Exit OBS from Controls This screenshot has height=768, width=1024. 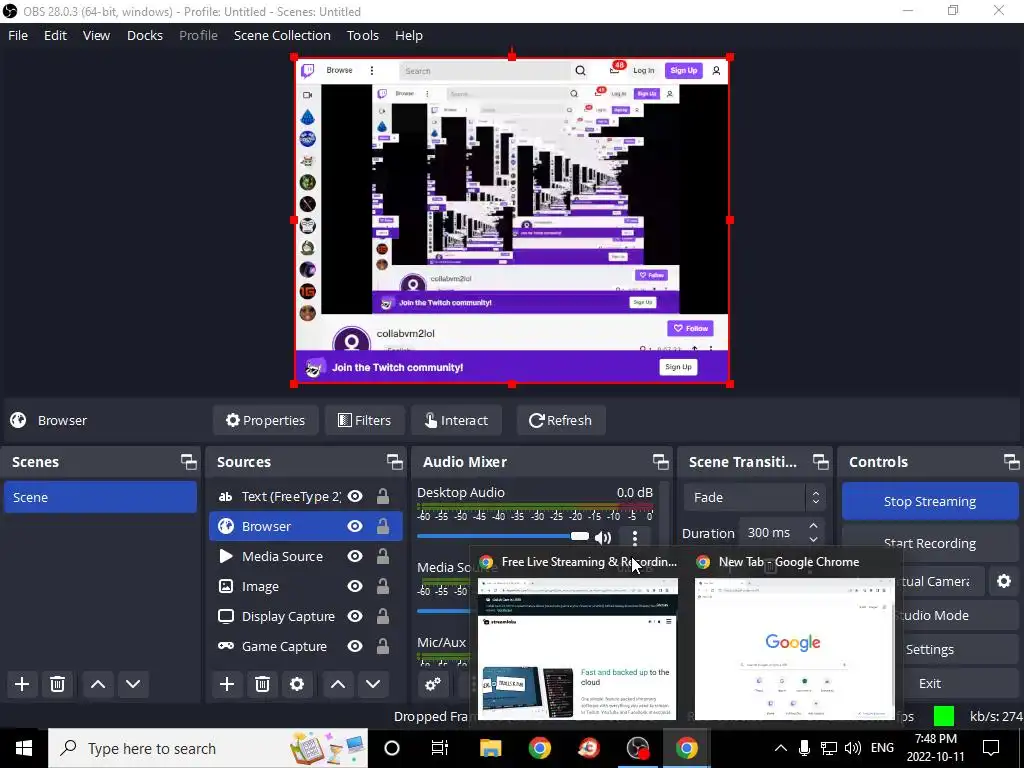[x=929, y=683]
